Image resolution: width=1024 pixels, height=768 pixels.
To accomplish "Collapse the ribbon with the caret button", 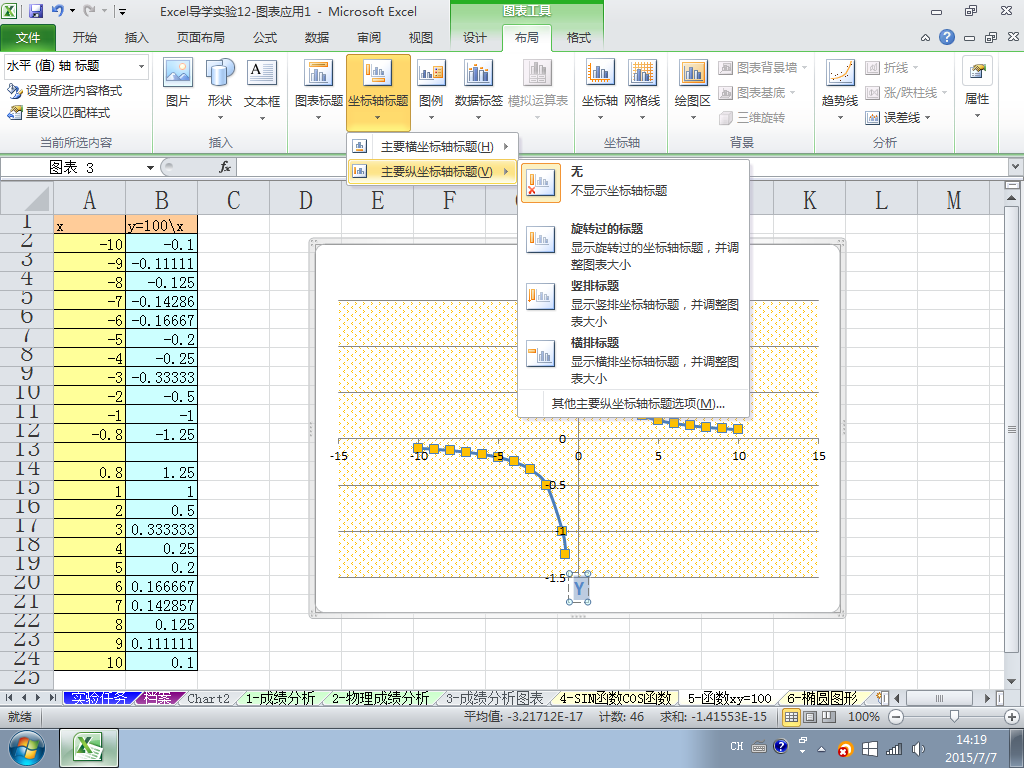I will click(925, 38).
